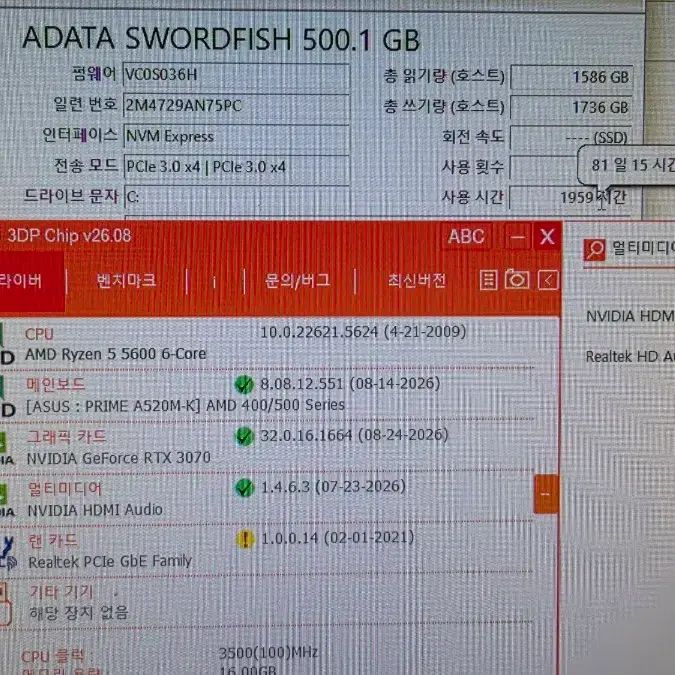Click the 그래픽 카드 red label link
The height and width of the screenshot is (675, 675).
point(66,437)
